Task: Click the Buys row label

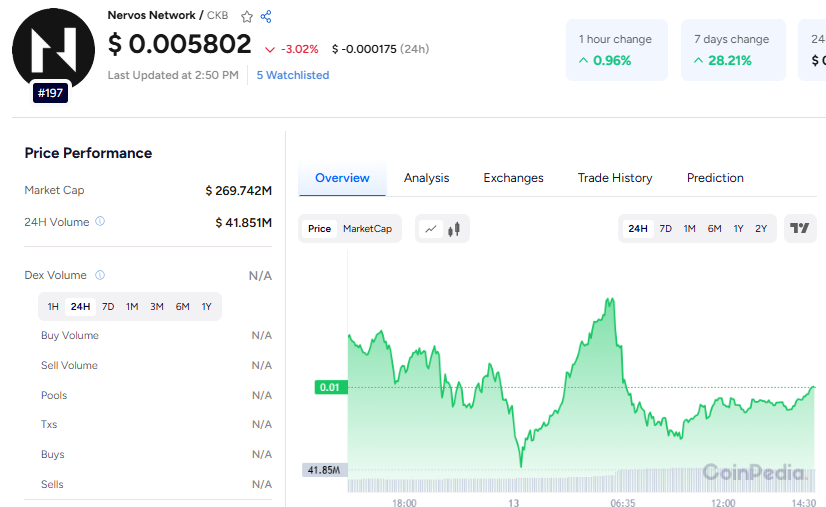Action: tap(53, 455)
